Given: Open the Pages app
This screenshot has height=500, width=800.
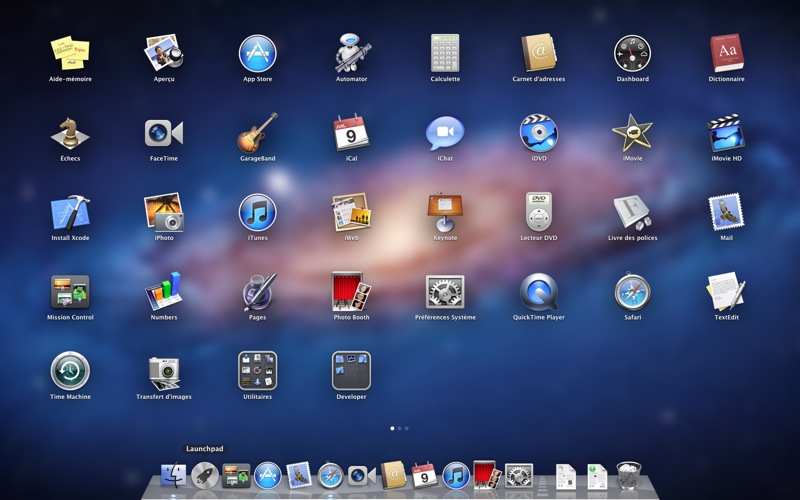Looking at the screenshot, I should tap(259, 292).
